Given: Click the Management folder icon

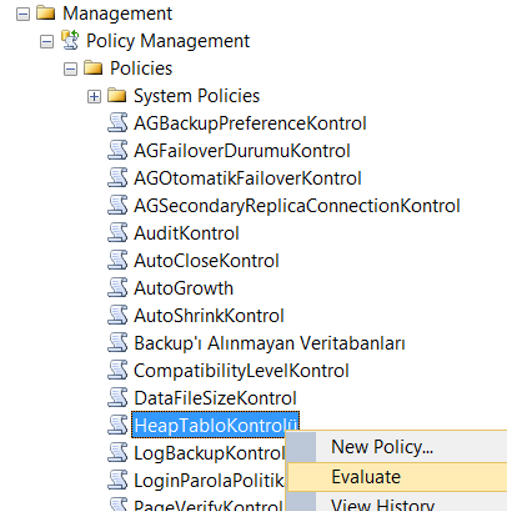Looking at the screenshot, I should (46, 13).
